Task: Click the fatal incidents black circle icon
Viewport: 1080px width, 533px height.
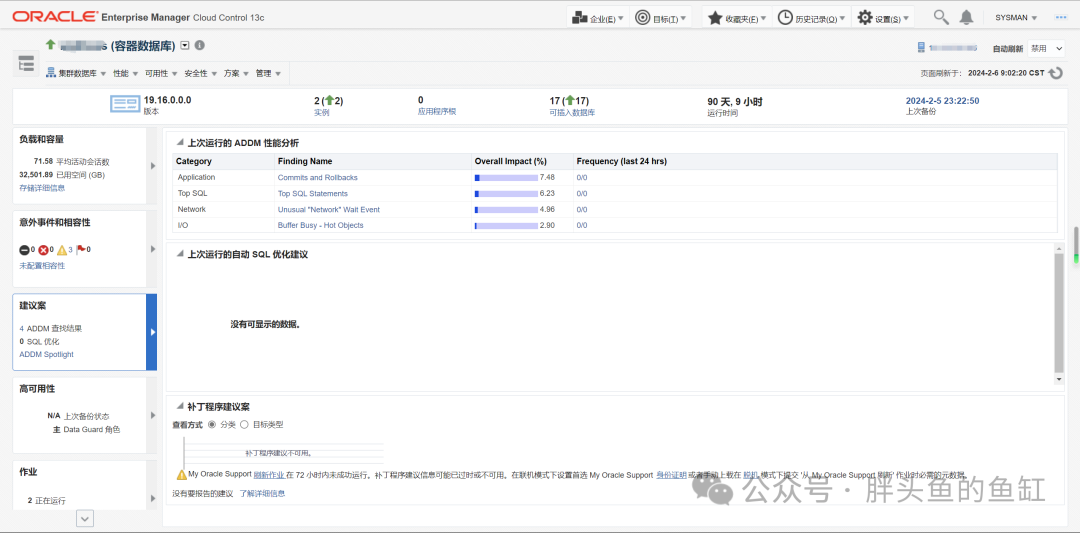Action: [24, 250]
